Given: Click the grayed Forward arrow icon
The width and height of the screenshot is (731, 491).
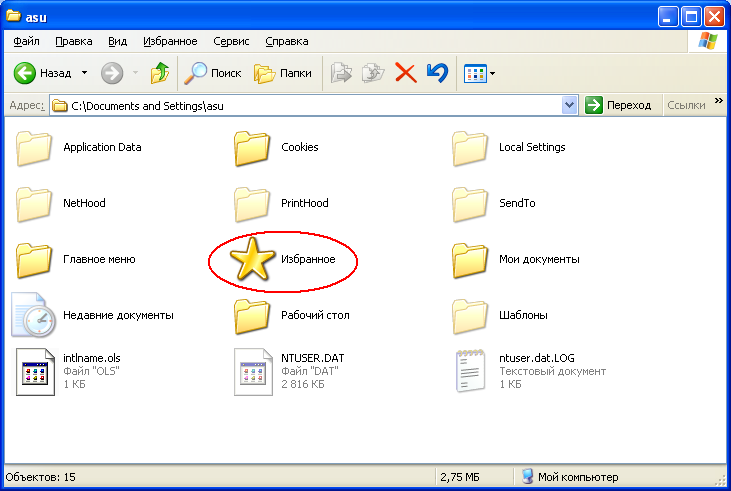Looking at the screenshot, I should [x=112, y=73].
